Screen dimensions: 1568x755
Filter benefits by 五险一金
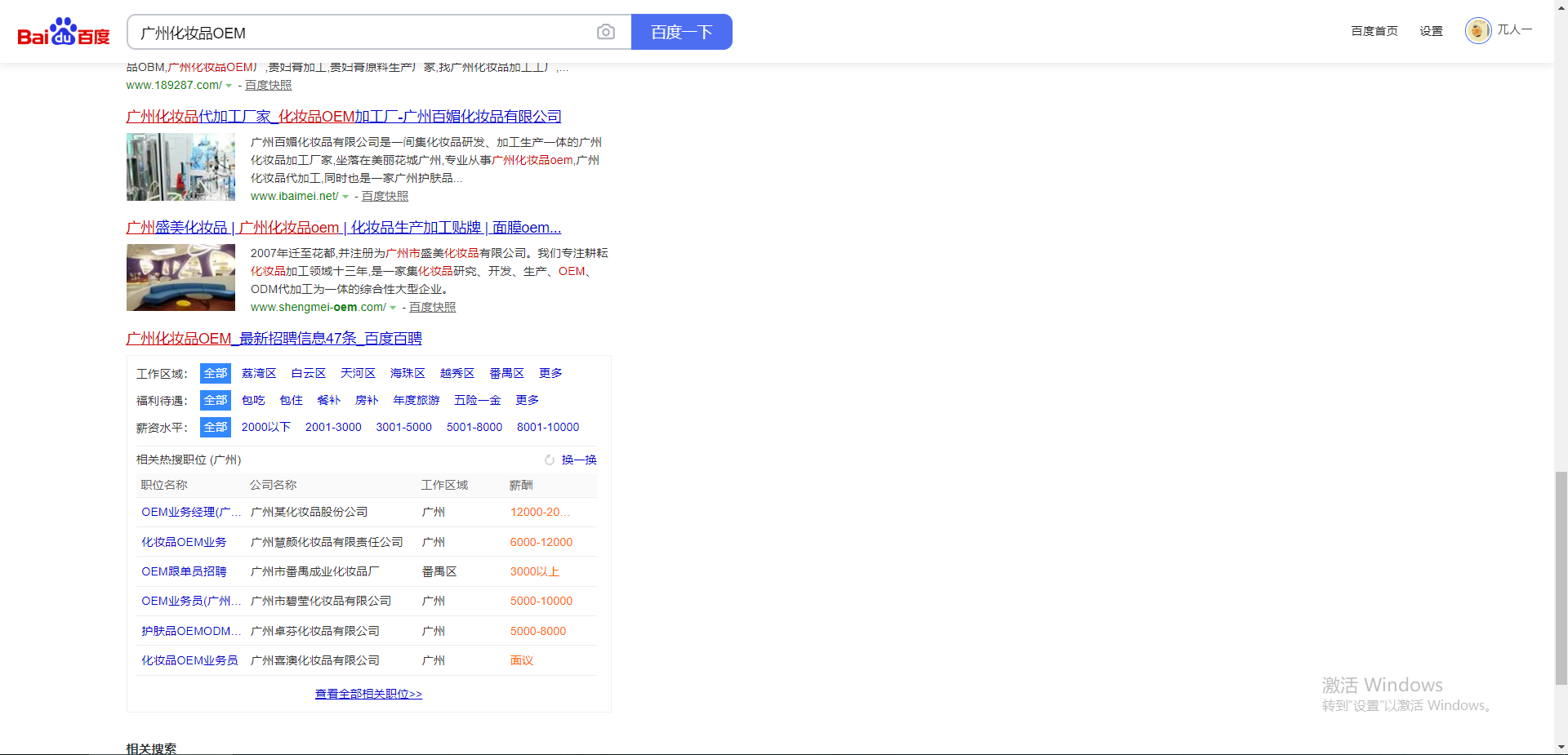click(478, 400)
